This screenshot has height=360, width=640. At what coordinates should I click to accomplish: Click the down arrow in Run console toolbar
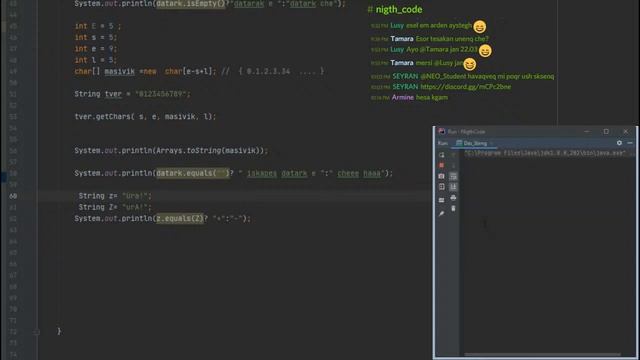tap(453, 165)
